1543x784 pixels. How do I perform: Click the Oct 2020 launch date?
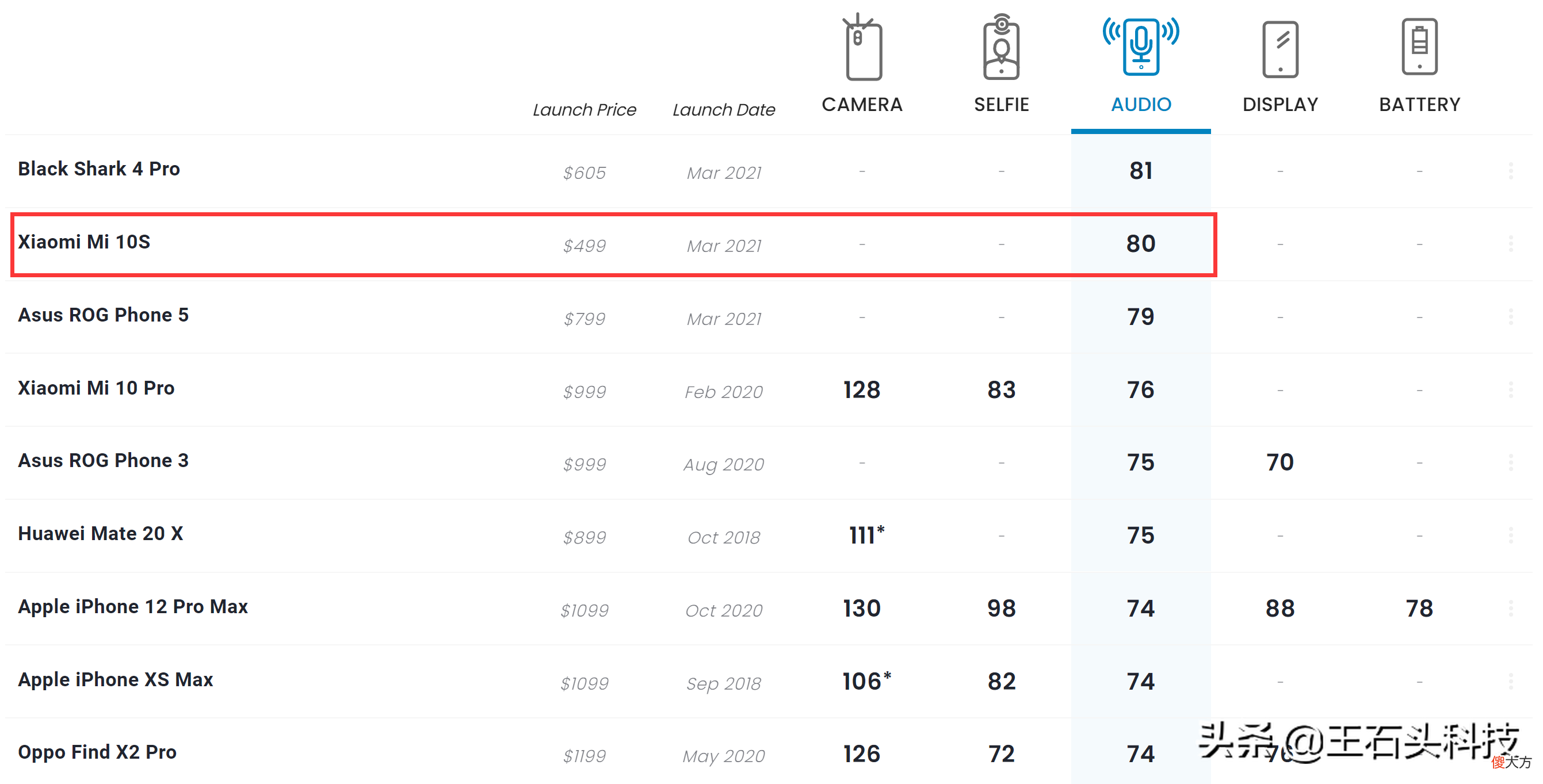point(724,610)
